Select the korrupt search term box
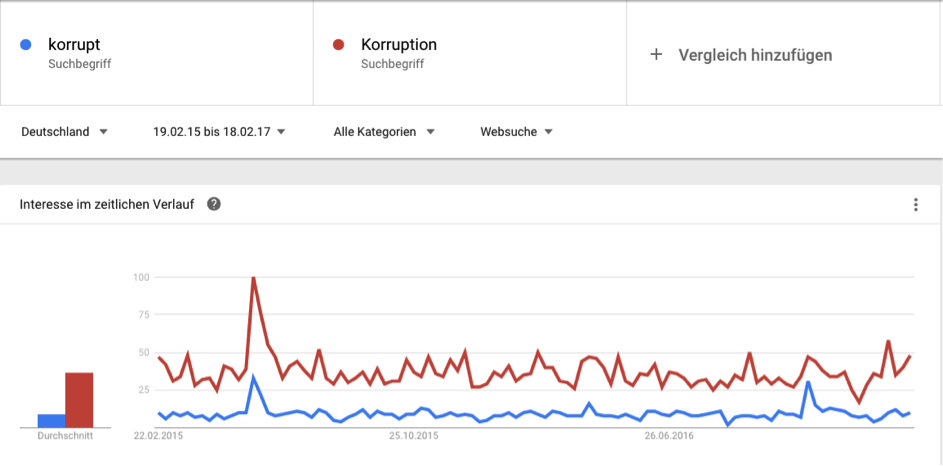 coord(156,53)
